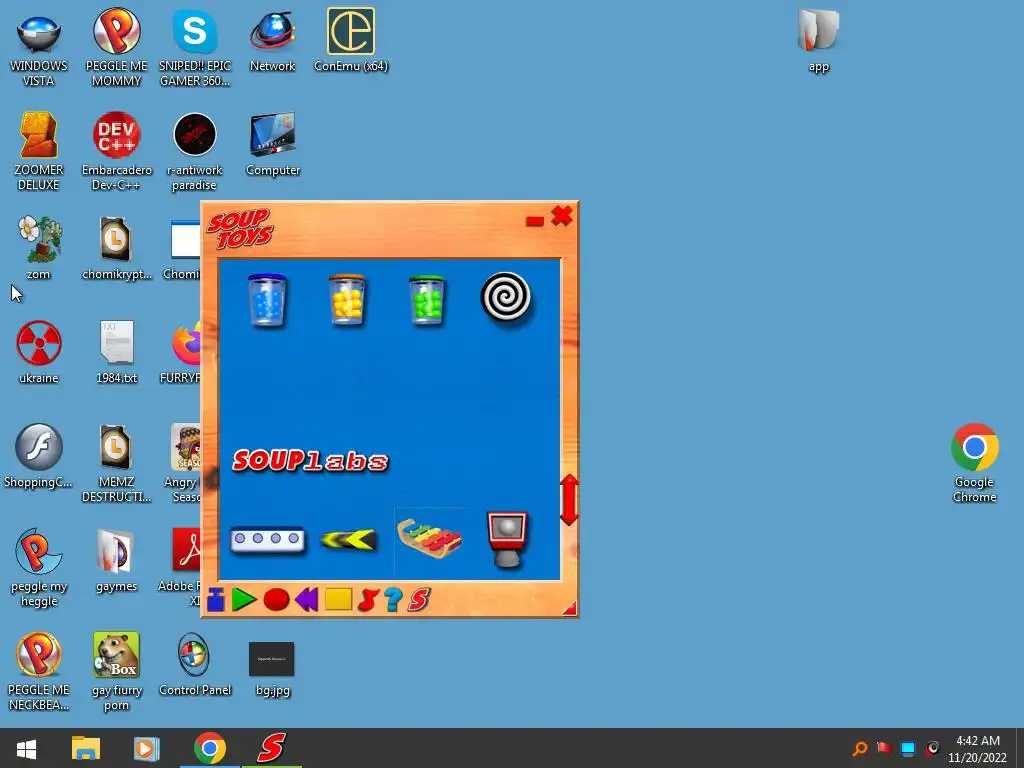This screenshot has width=1024, height=768.
Task: Click the Soup Toys resize corner triangle
Action: point(569,609)
